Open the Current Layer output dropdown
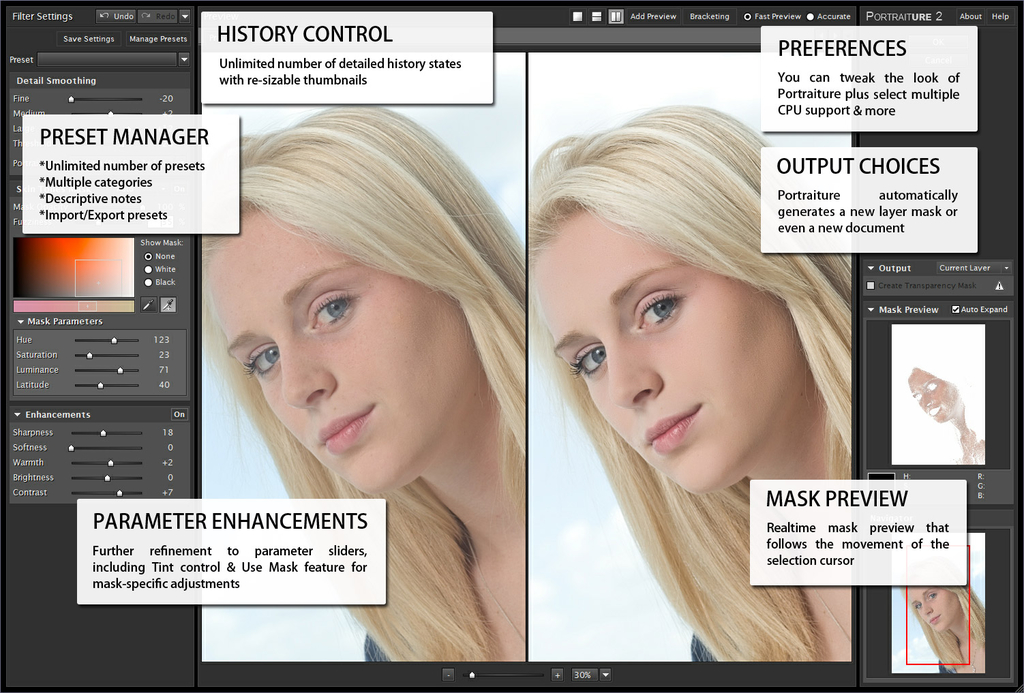The image size is (1024, 693). tap(974, 268)
